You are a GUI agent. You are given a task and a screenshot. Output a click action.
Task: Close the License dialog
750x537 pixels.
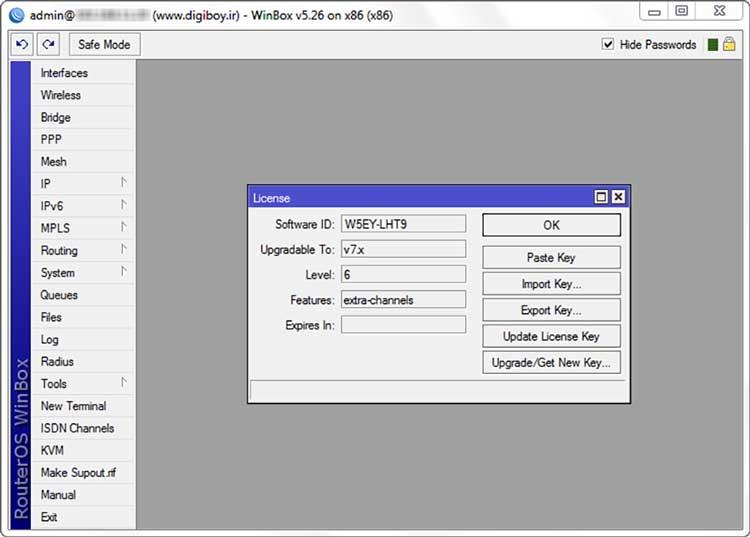[x=618, y=197]
